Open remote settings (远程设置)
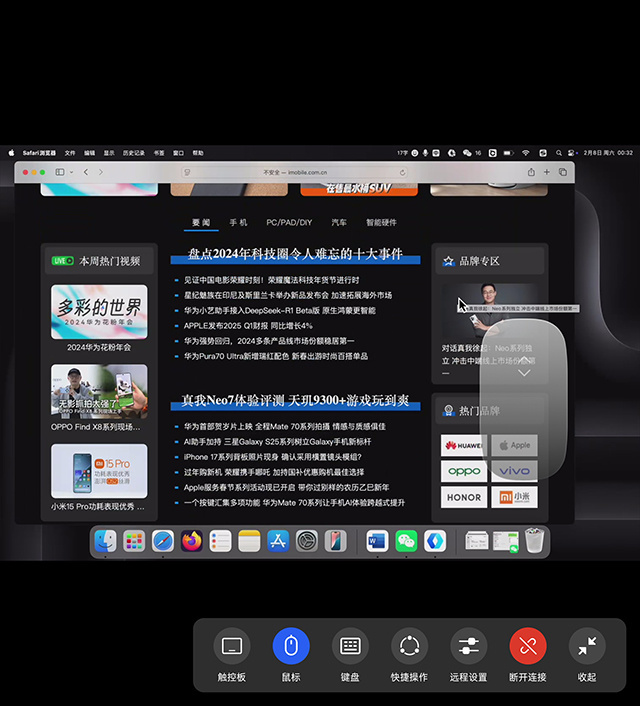Screen dimensions: 640x706 (x=468, y=646)
